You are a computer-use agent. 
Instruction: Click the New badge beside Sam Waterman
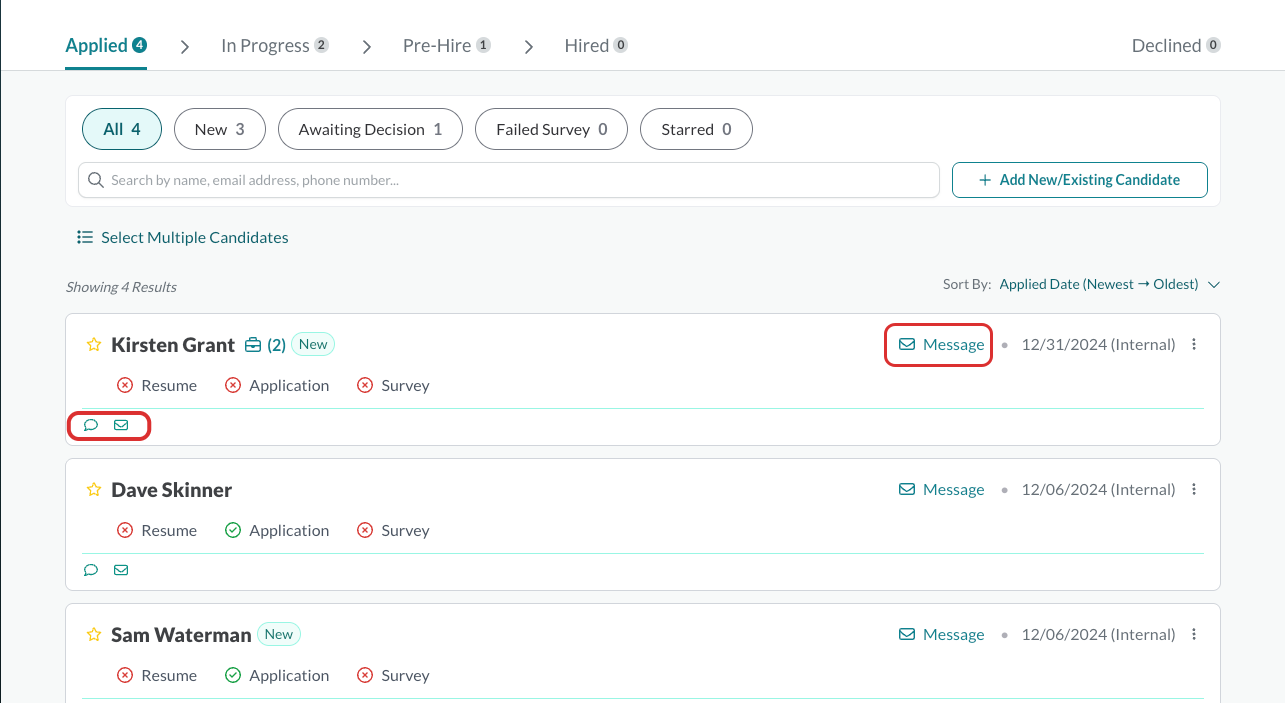(x=279, y=634)
